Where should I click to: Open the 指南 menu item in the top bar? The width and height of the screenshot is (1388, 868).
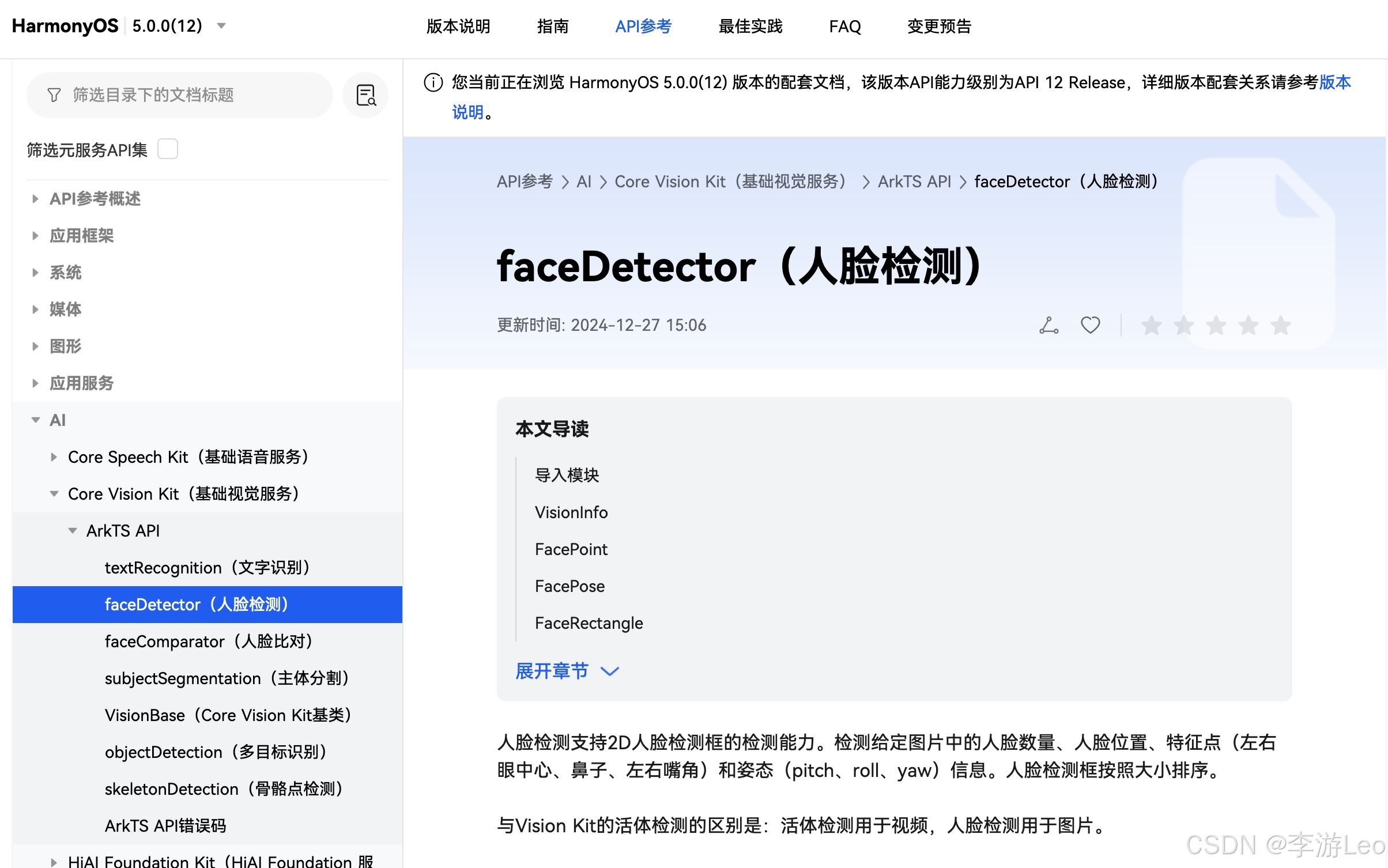click(553, 27)
